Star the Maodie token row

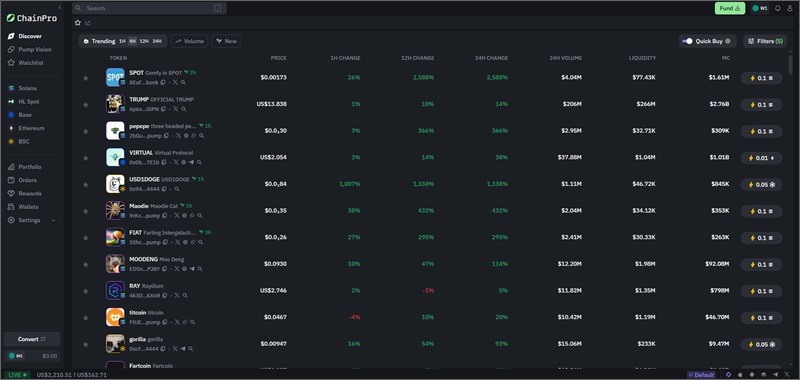click(86, 211)
